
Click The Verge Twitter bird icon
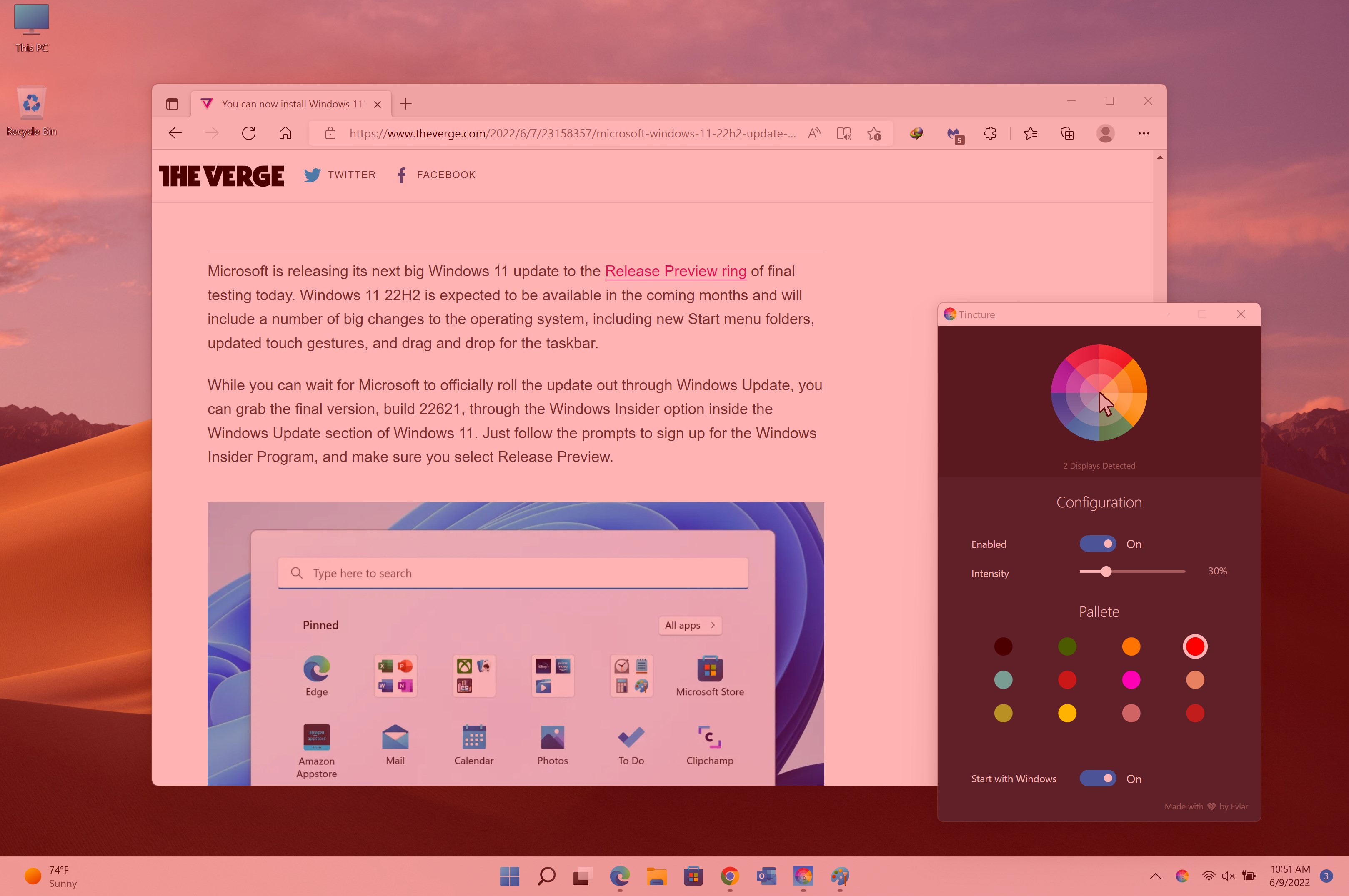(x=312, y=175)
